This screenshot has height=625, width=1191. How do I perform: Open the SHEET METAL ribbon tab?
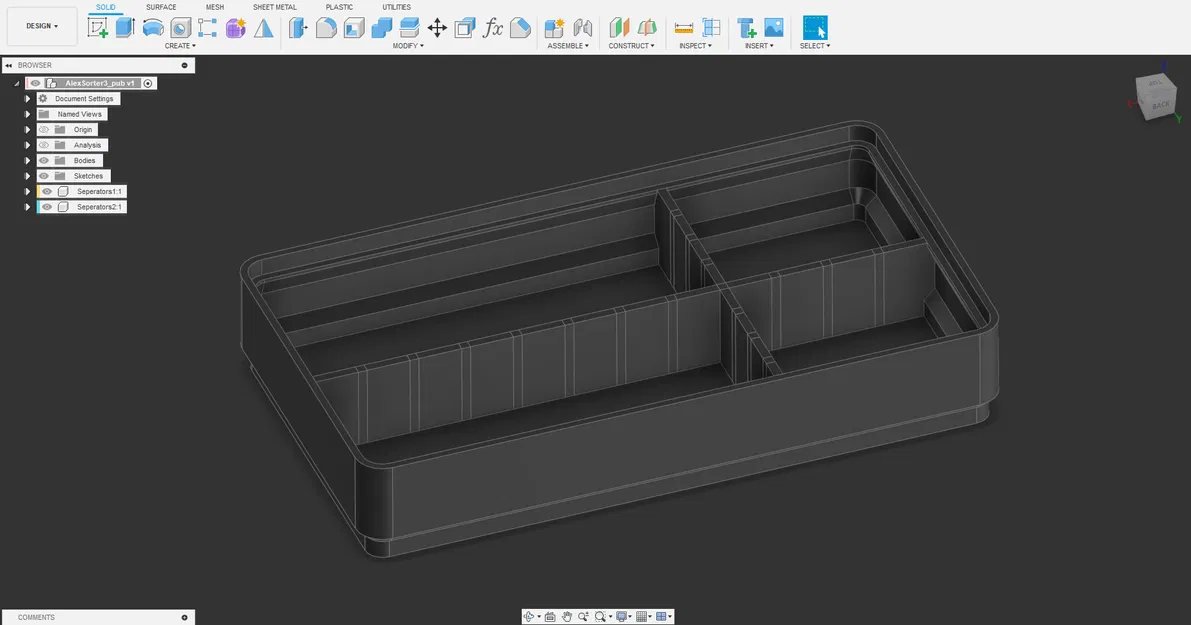click(x=274, y=7)
